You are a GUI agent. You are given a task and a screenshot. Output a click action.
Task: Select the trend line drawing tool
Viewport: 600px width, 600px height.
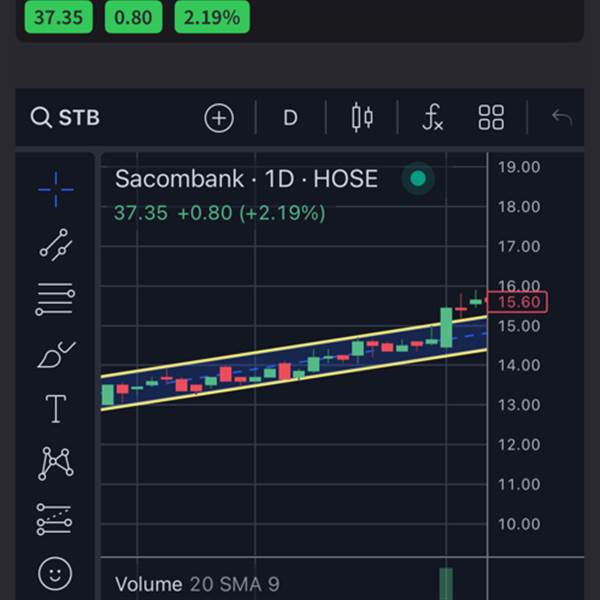56,245
